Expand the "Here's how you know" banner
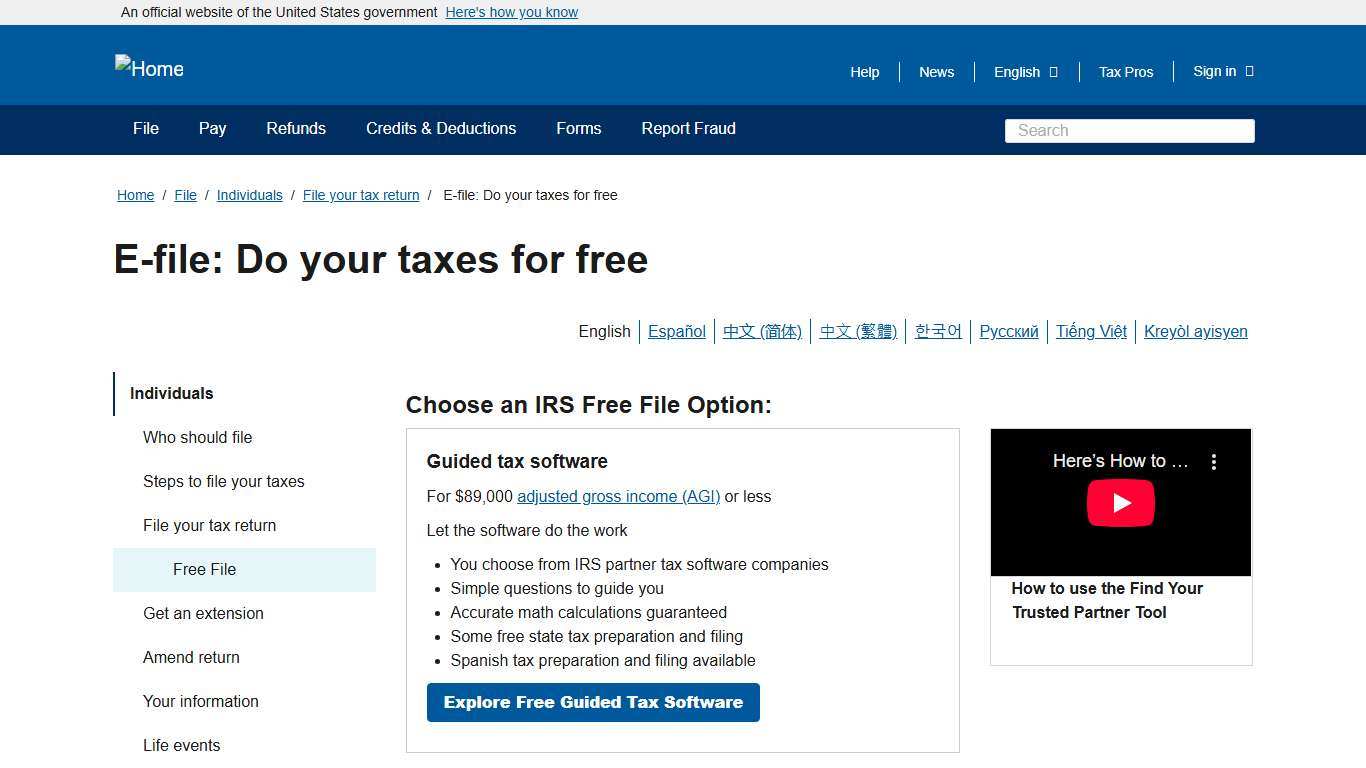 pyautogui.click(x=511, y=12)
